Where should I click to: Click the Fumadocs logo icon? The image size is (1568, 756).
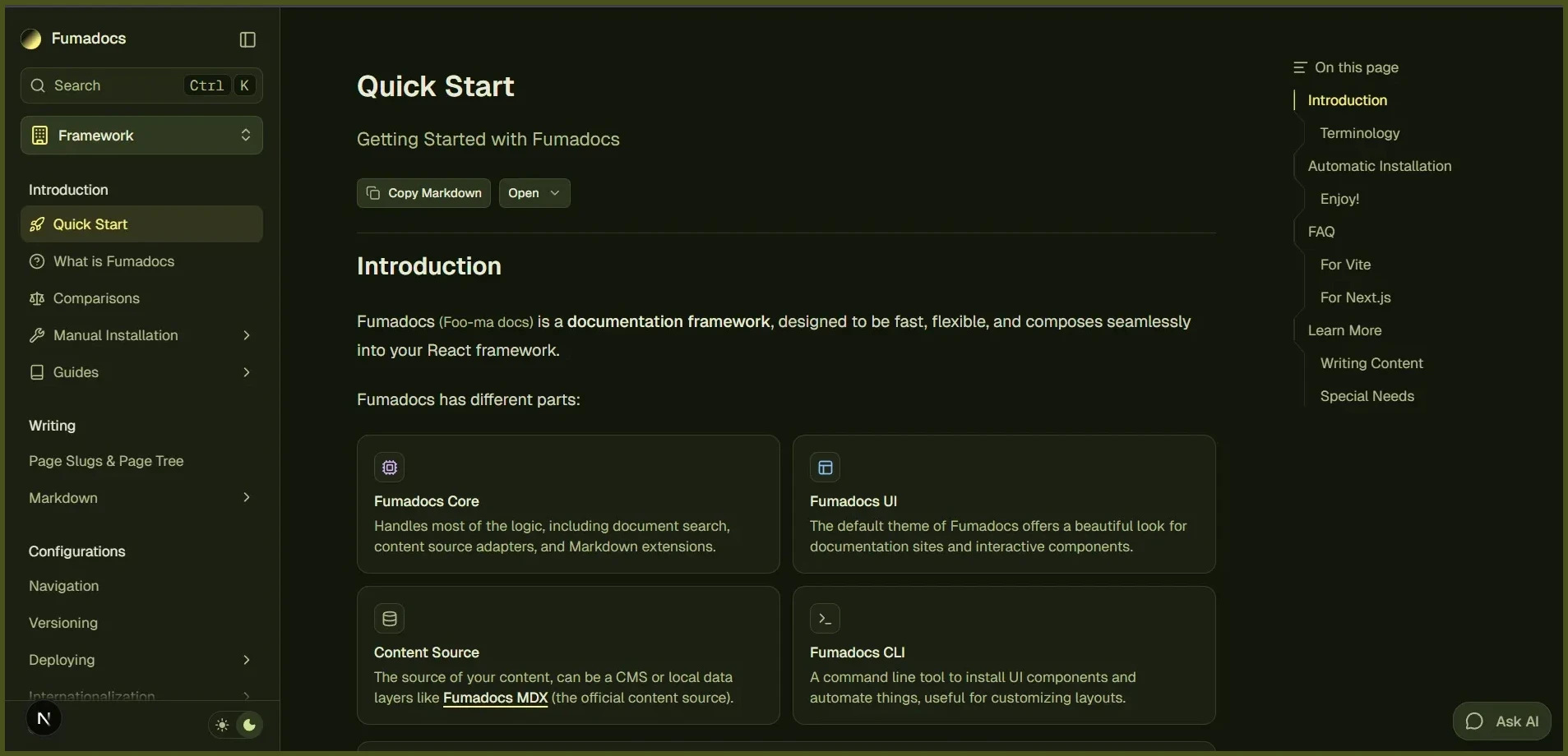coord(31,39)
